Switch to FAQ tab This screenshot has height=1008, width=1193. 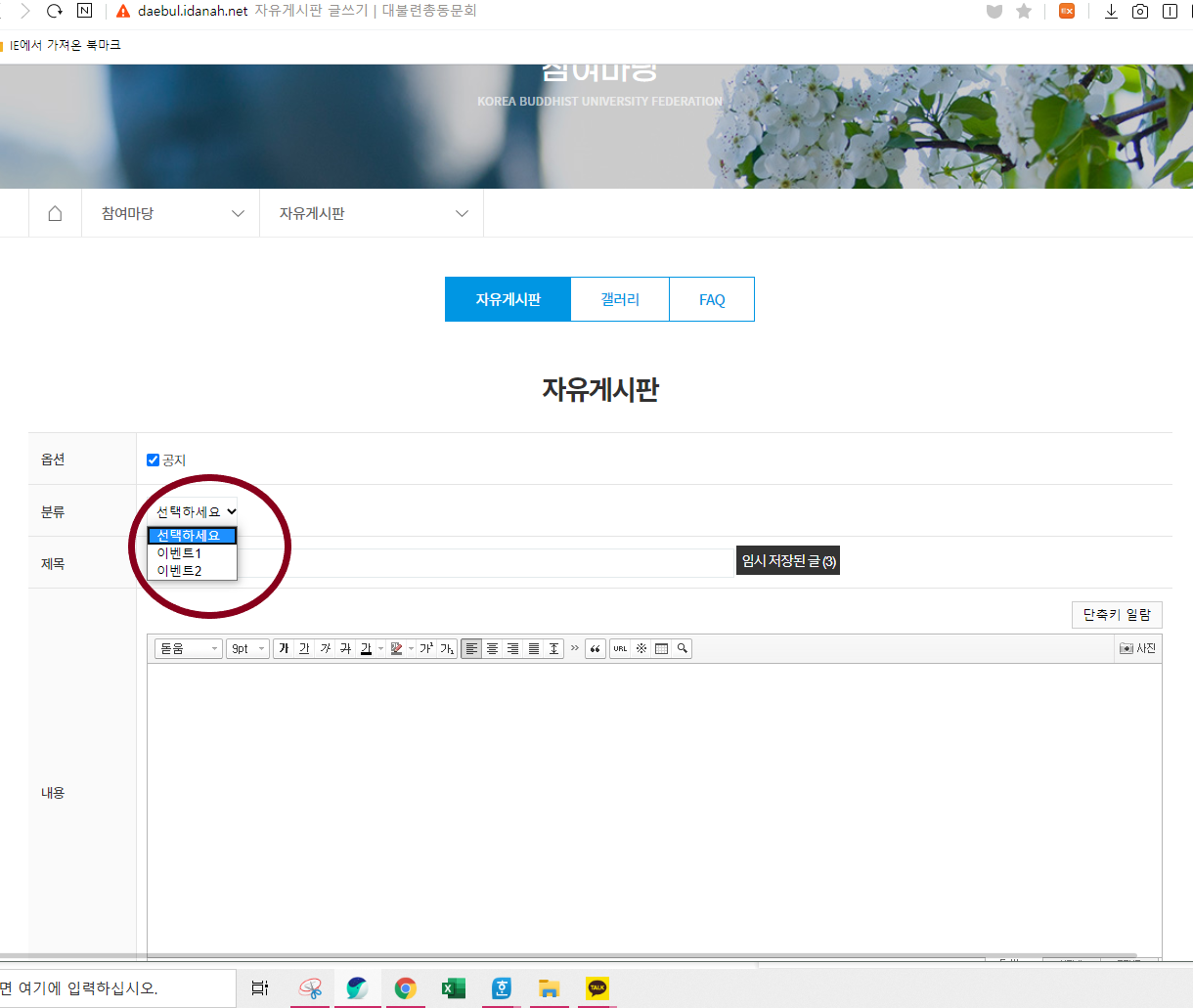[712, 299]
